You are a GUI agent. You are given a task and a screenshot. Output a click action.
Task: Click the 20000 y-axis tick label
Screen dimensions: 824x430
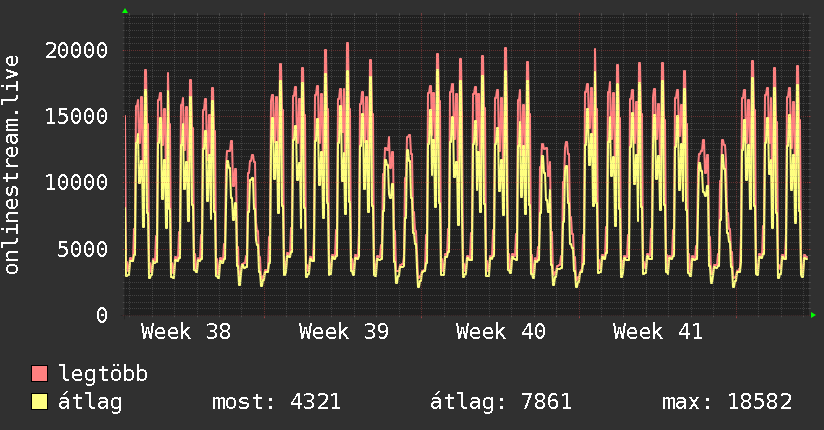click(77, 50)
